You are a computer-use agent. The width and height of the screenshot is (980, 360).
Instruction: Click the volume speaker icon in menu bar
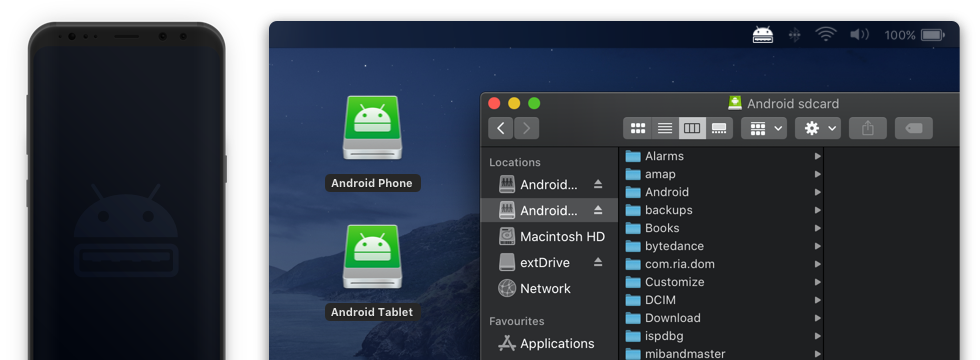click(859, 35)
